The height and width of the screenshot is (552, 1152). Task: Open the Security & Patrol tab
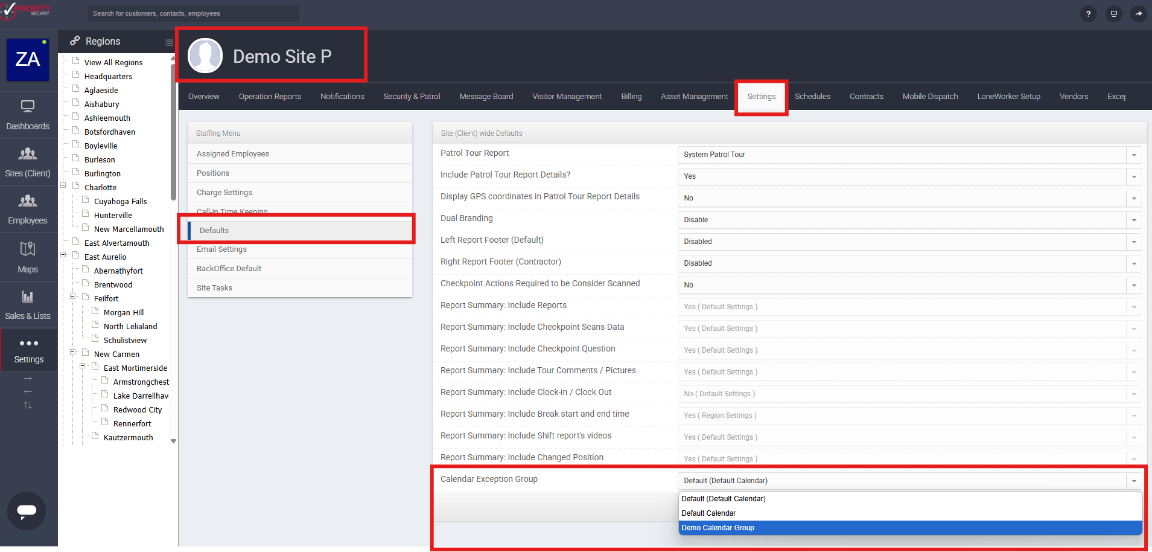click(x=411, y=96)
